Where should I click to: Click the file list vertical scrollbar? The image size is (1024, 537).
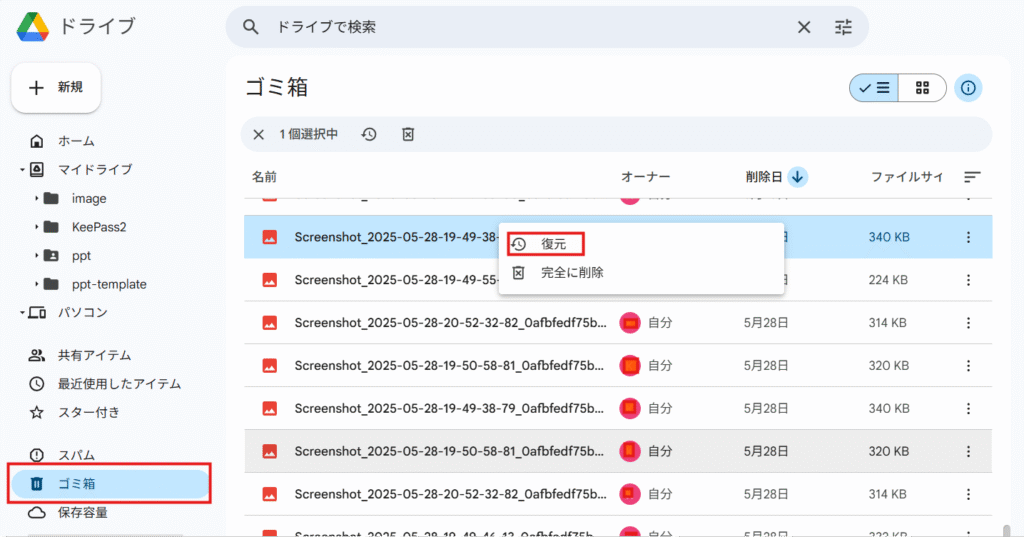[1006, 529]
